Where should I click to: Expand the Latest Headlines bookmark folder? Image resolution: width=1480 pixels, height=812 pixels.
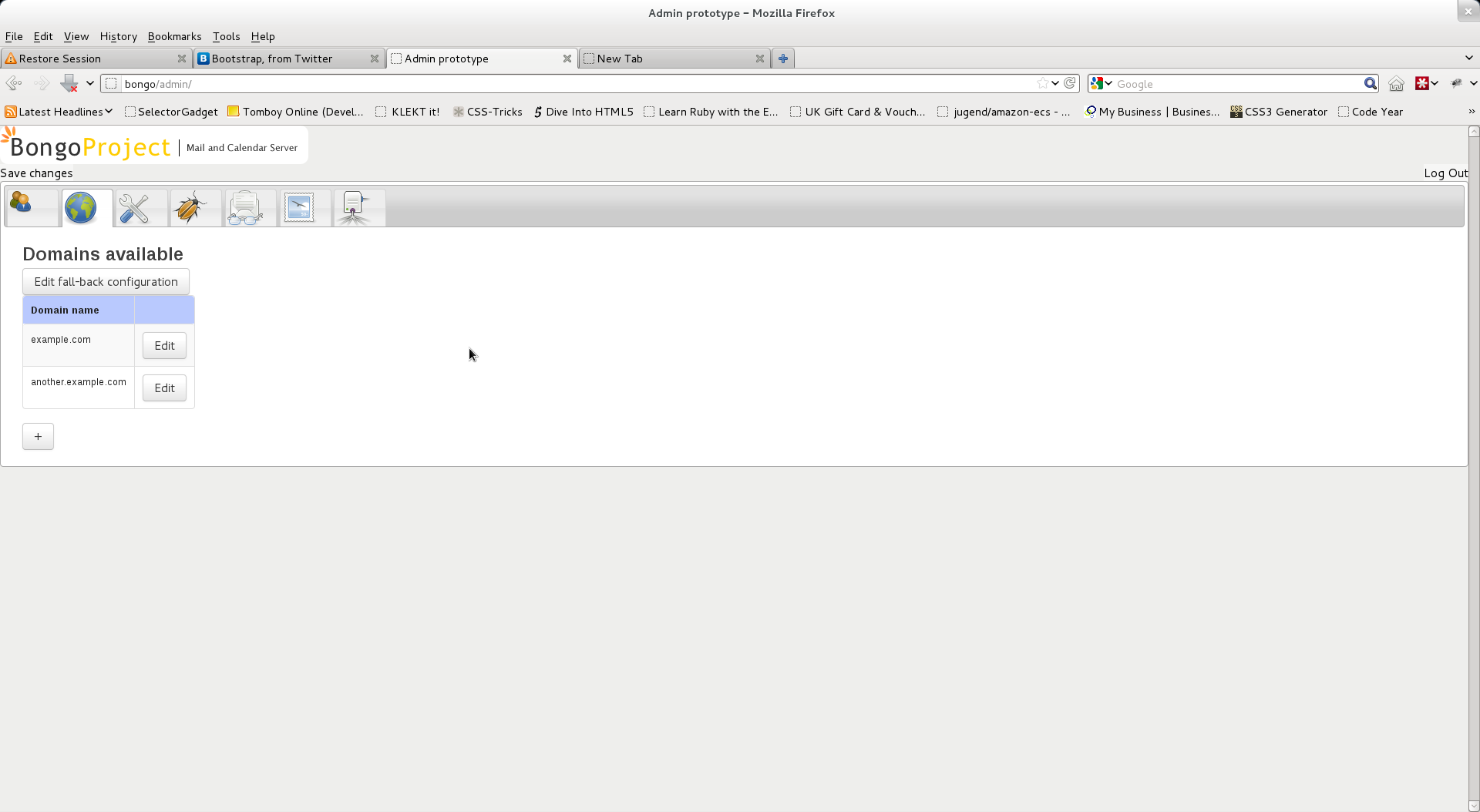(59, 112)
